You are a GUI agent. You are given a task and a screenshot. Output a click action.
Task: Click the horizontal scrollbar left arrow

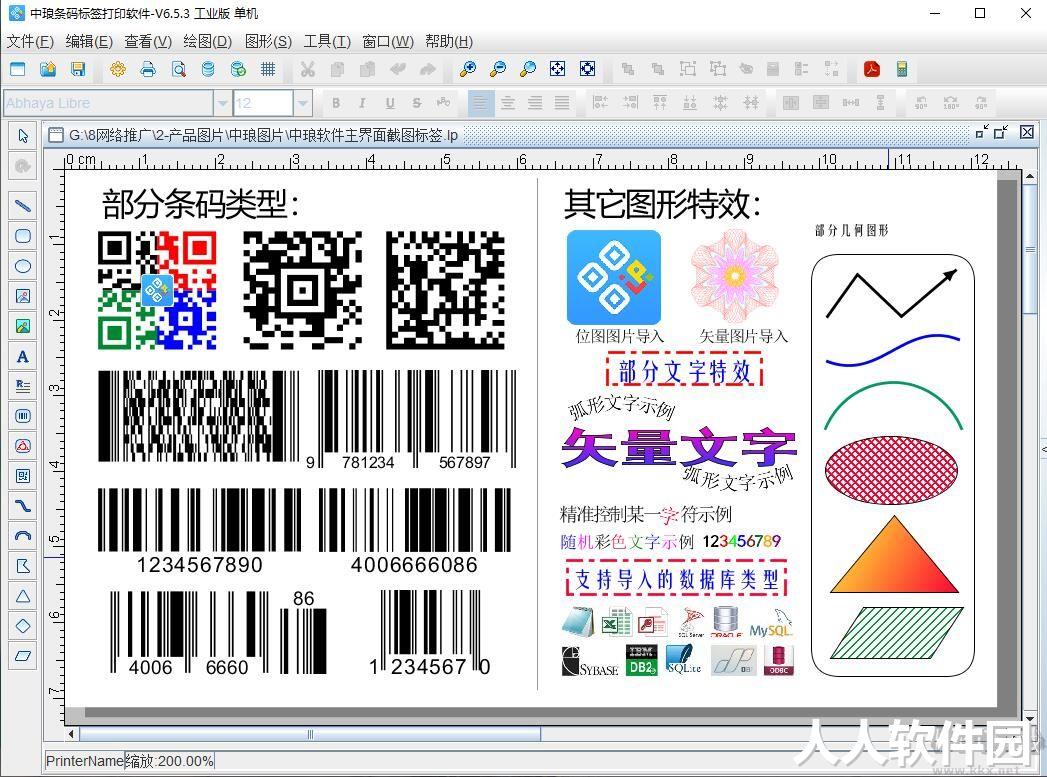(x=71, y=734)
